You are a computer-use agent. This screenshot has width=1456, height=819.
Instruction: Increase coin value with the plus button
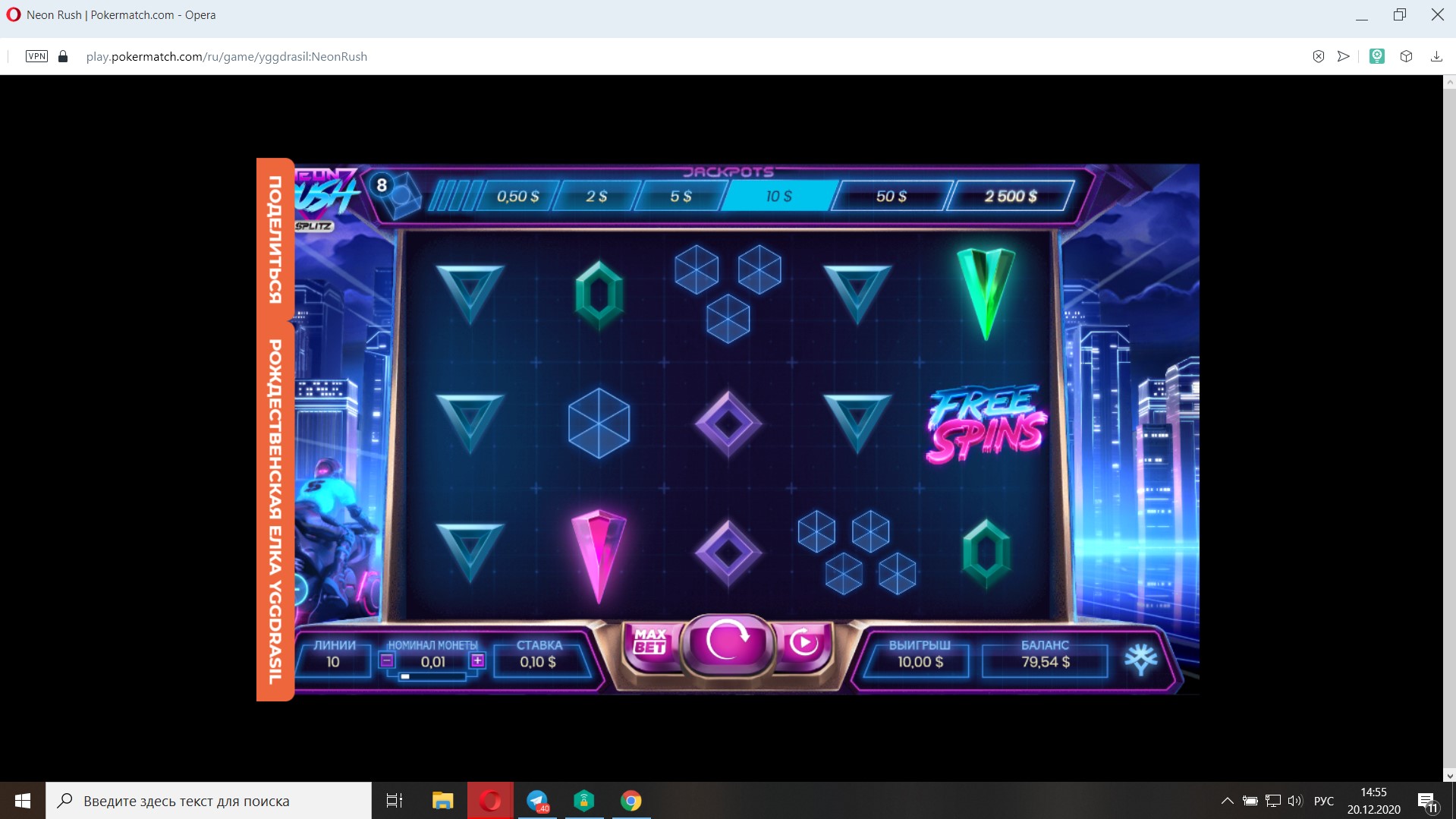[x=477, y=660]
